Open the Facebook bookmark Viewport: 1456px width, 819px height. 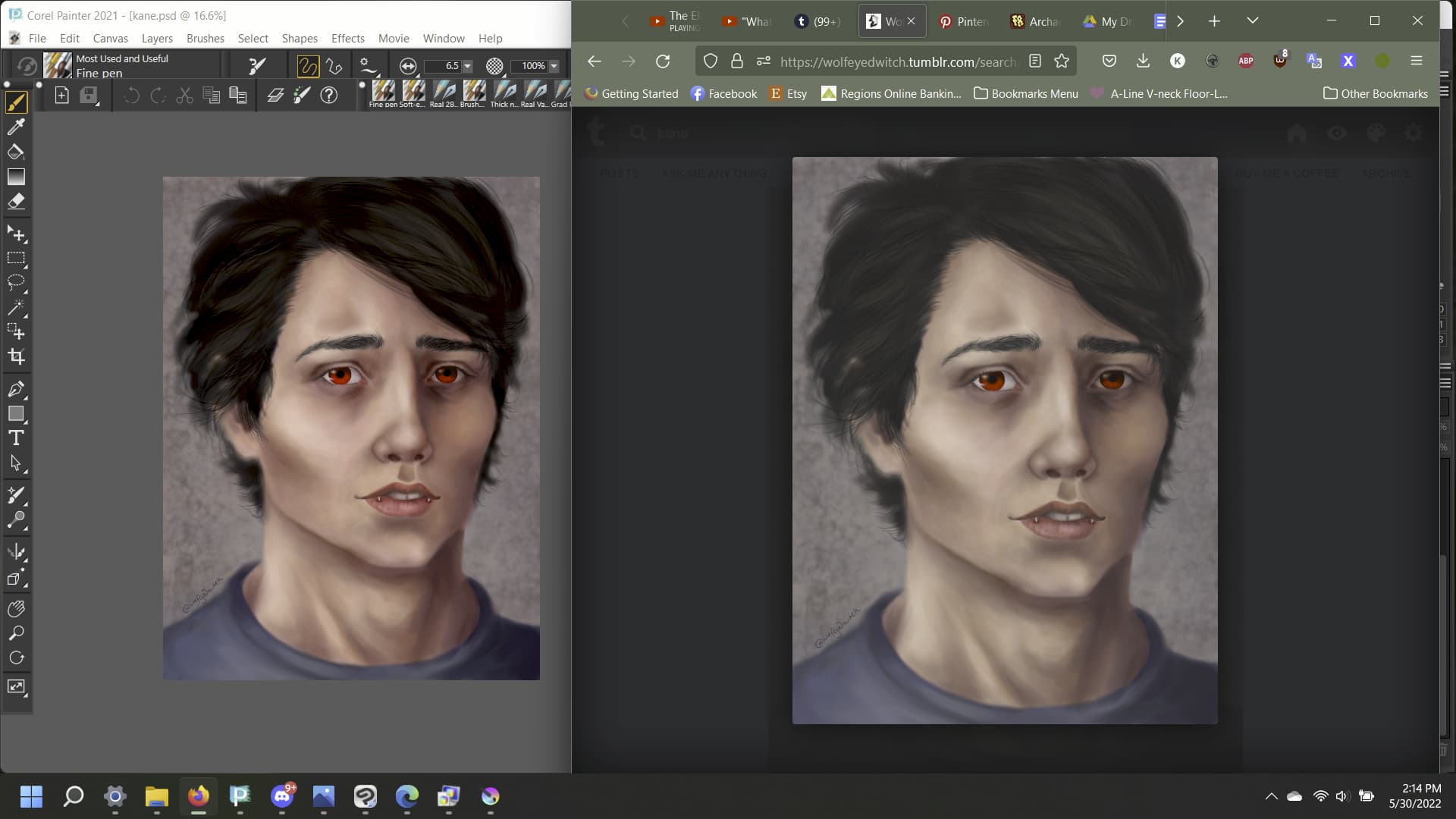(723, 94)
